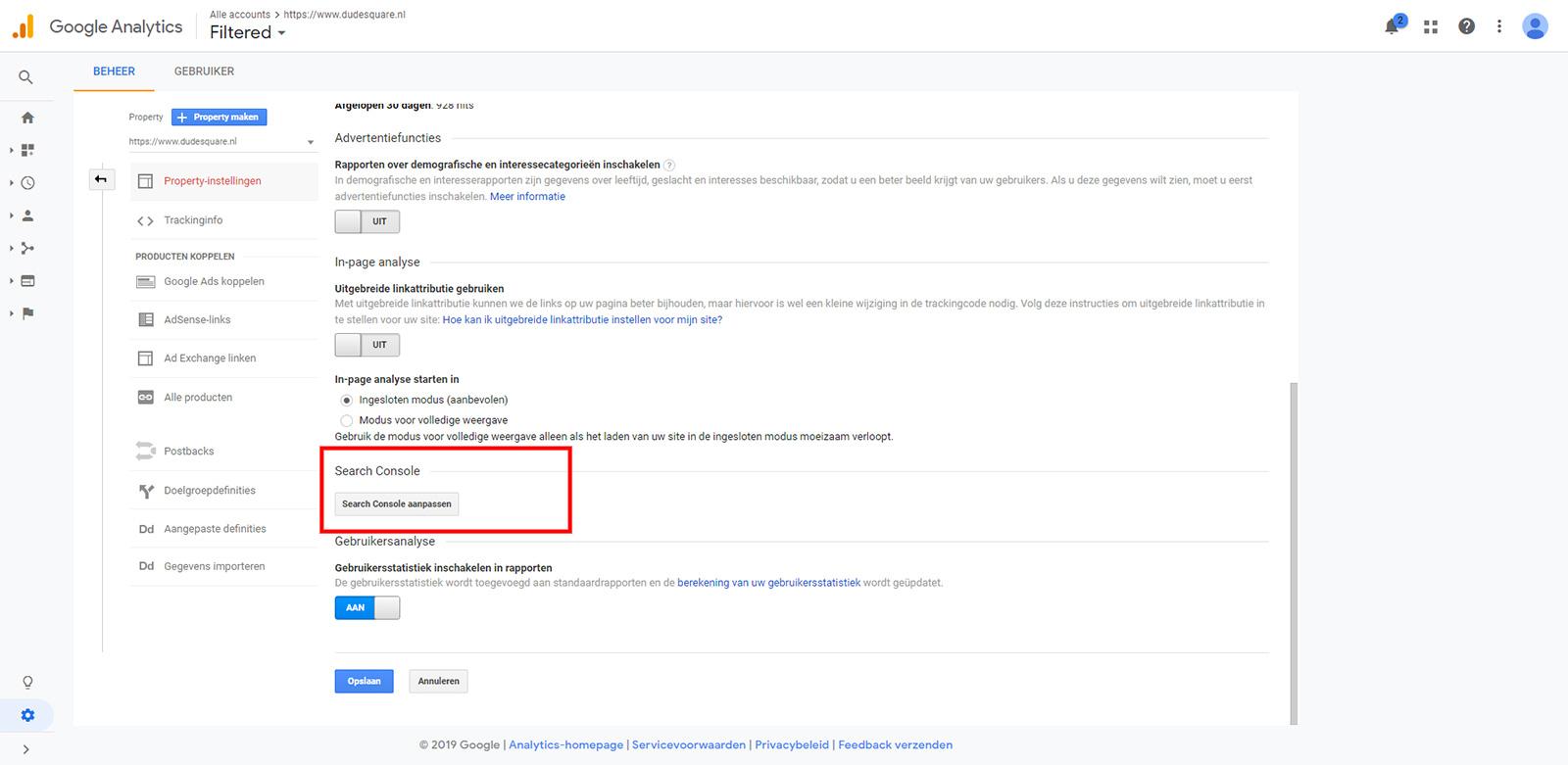The height and width of the screenshot is (765, 1568).
Task: Open Discover lightbulb icon
Action: tap(27, 682)
